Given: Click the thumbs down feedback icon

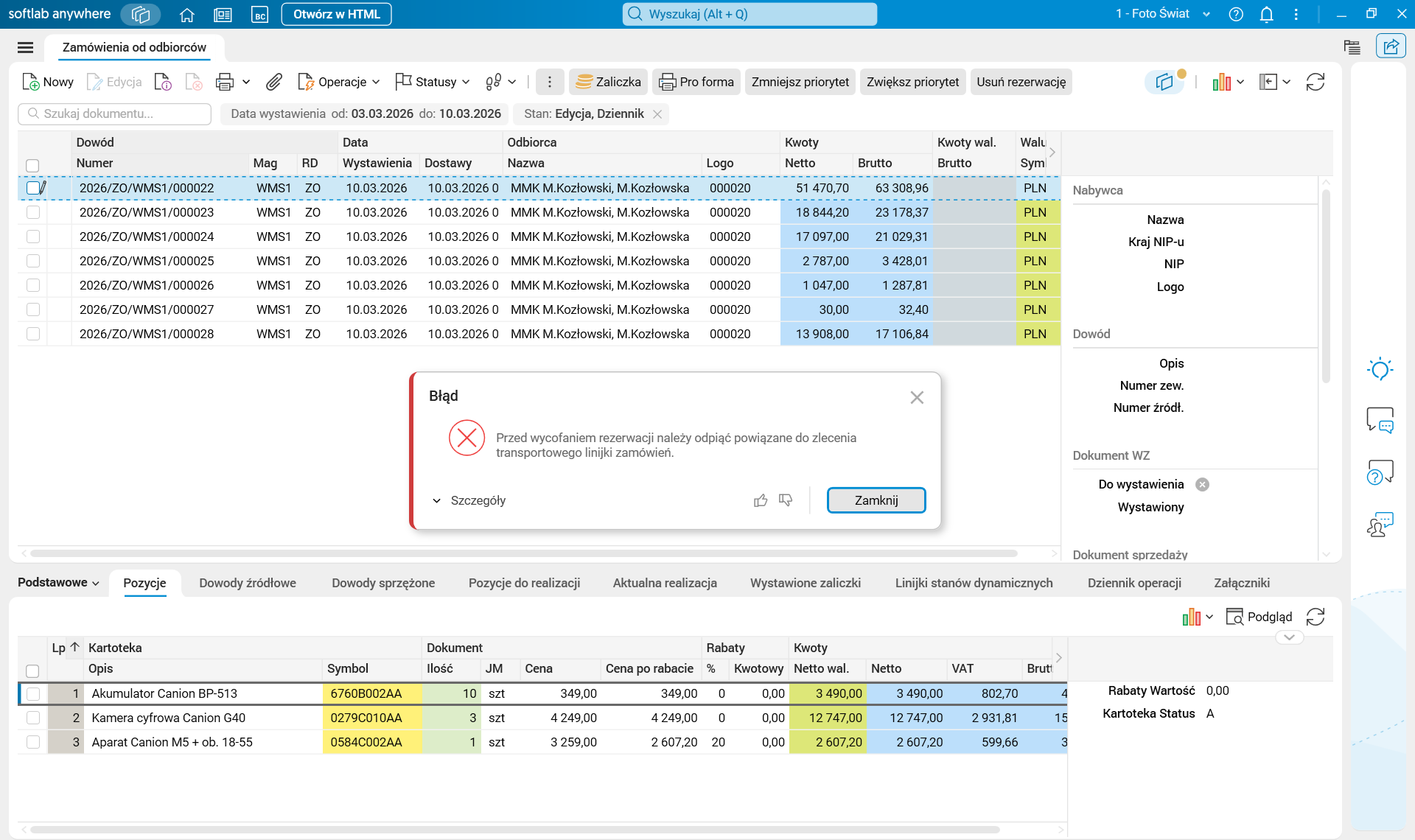Looking at the screenshot, I should pos(786,500).
